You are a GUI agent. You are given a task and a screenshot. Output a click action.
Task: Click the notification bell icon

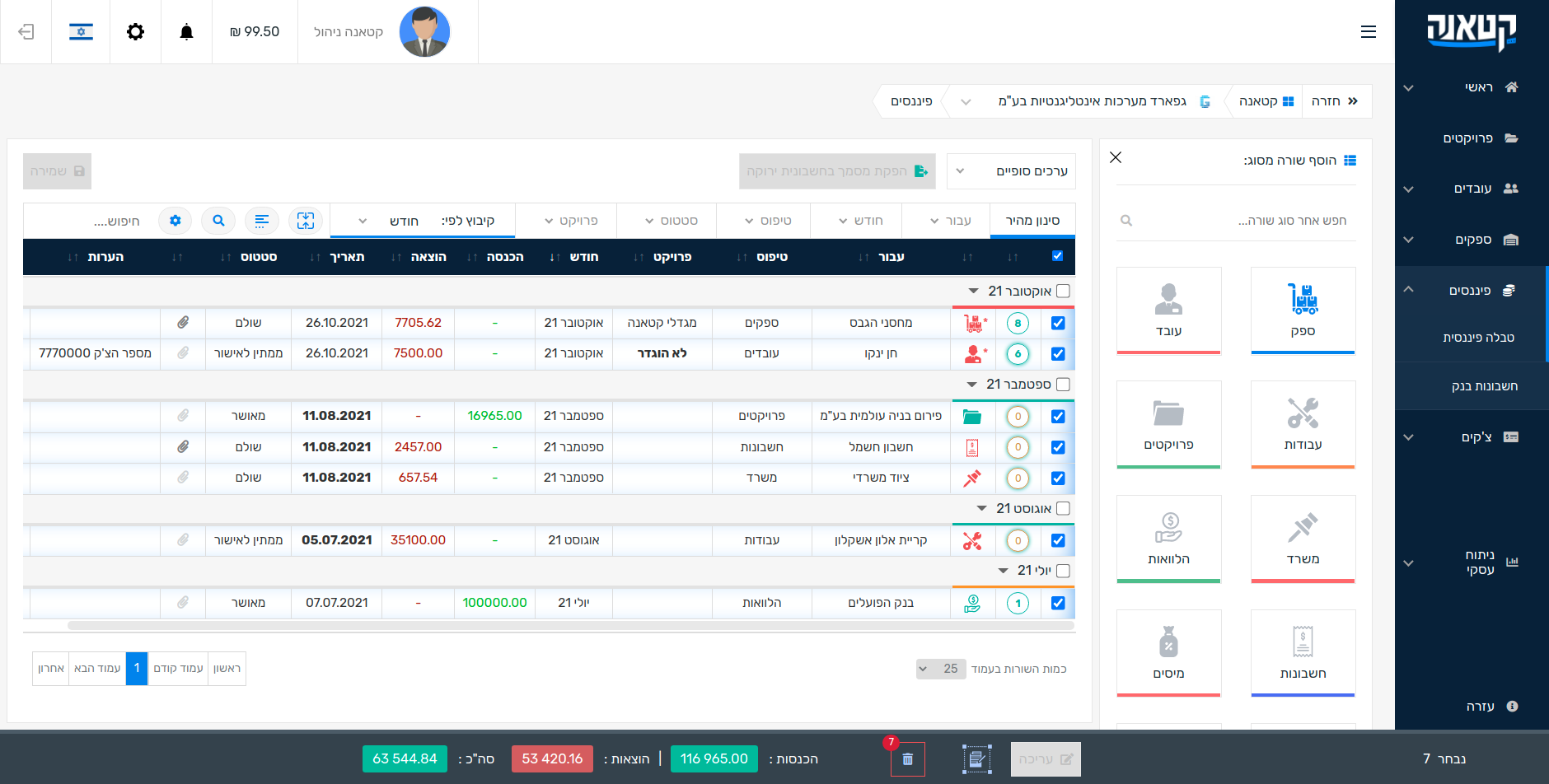[186, 32]
